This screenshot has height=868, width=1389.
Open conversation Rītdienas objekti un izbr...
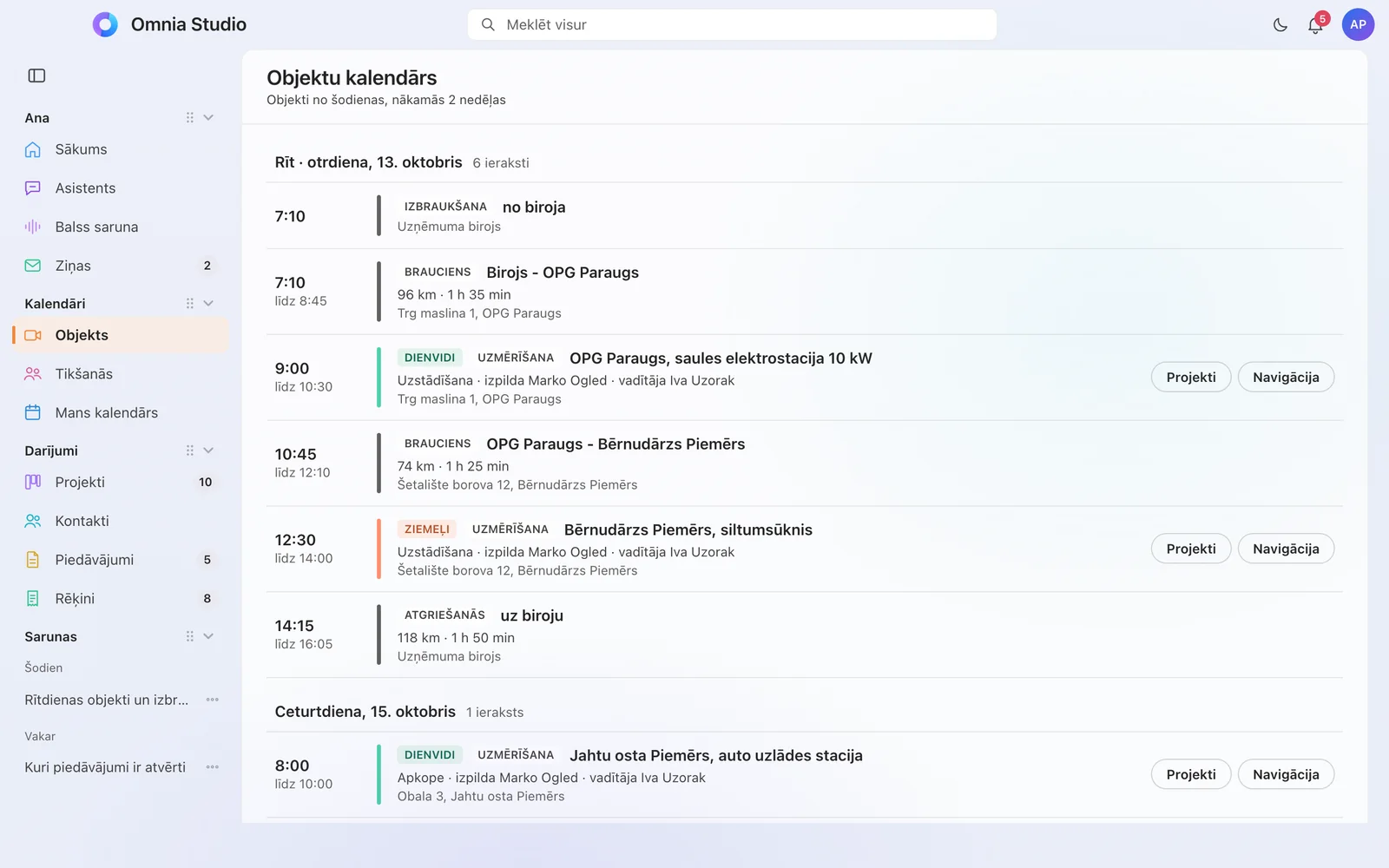point(106,700)
